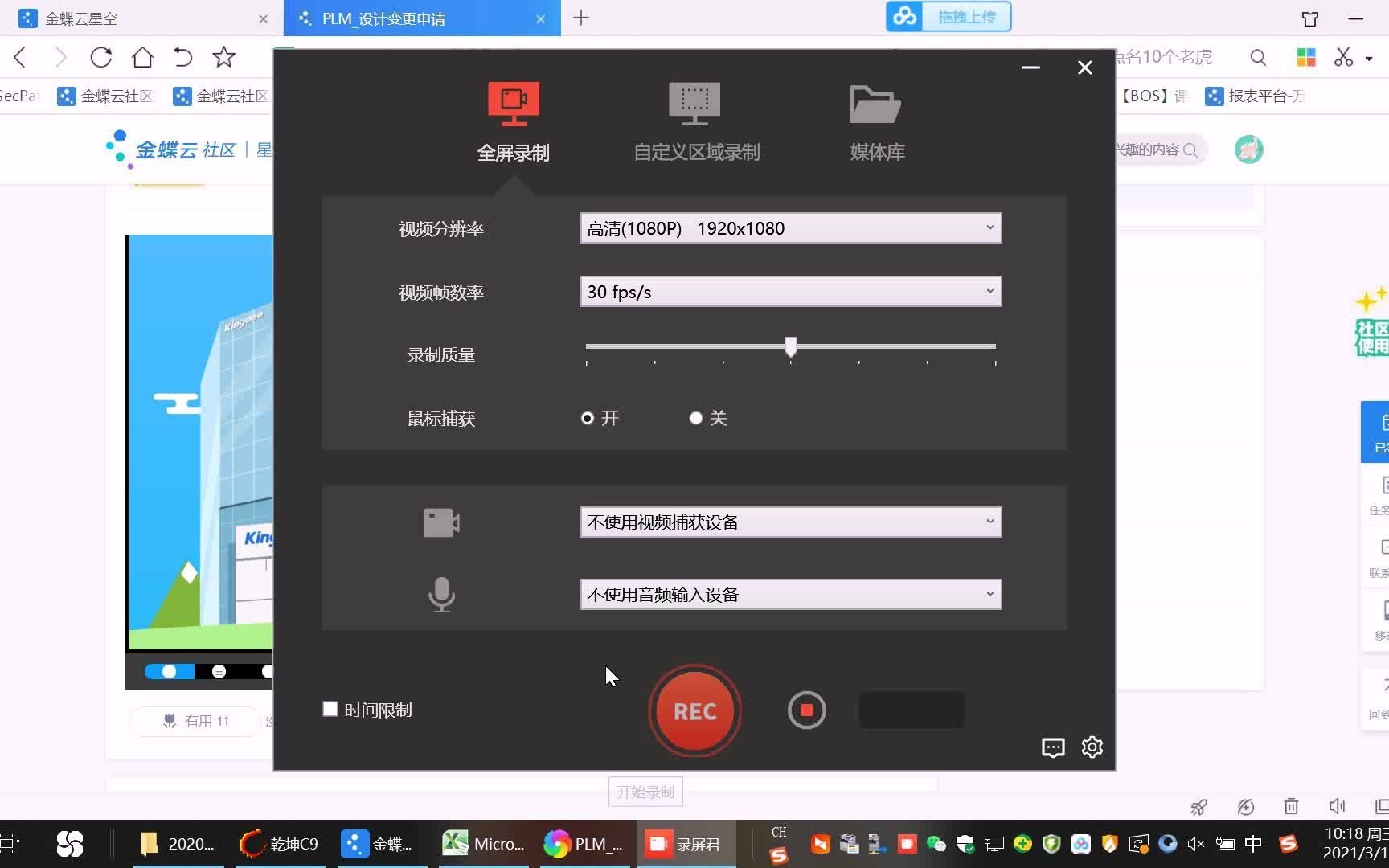The height and width of the screenshot is (868, 1389).
Task: Open the feedback message icon
Action: (1053, 747)
